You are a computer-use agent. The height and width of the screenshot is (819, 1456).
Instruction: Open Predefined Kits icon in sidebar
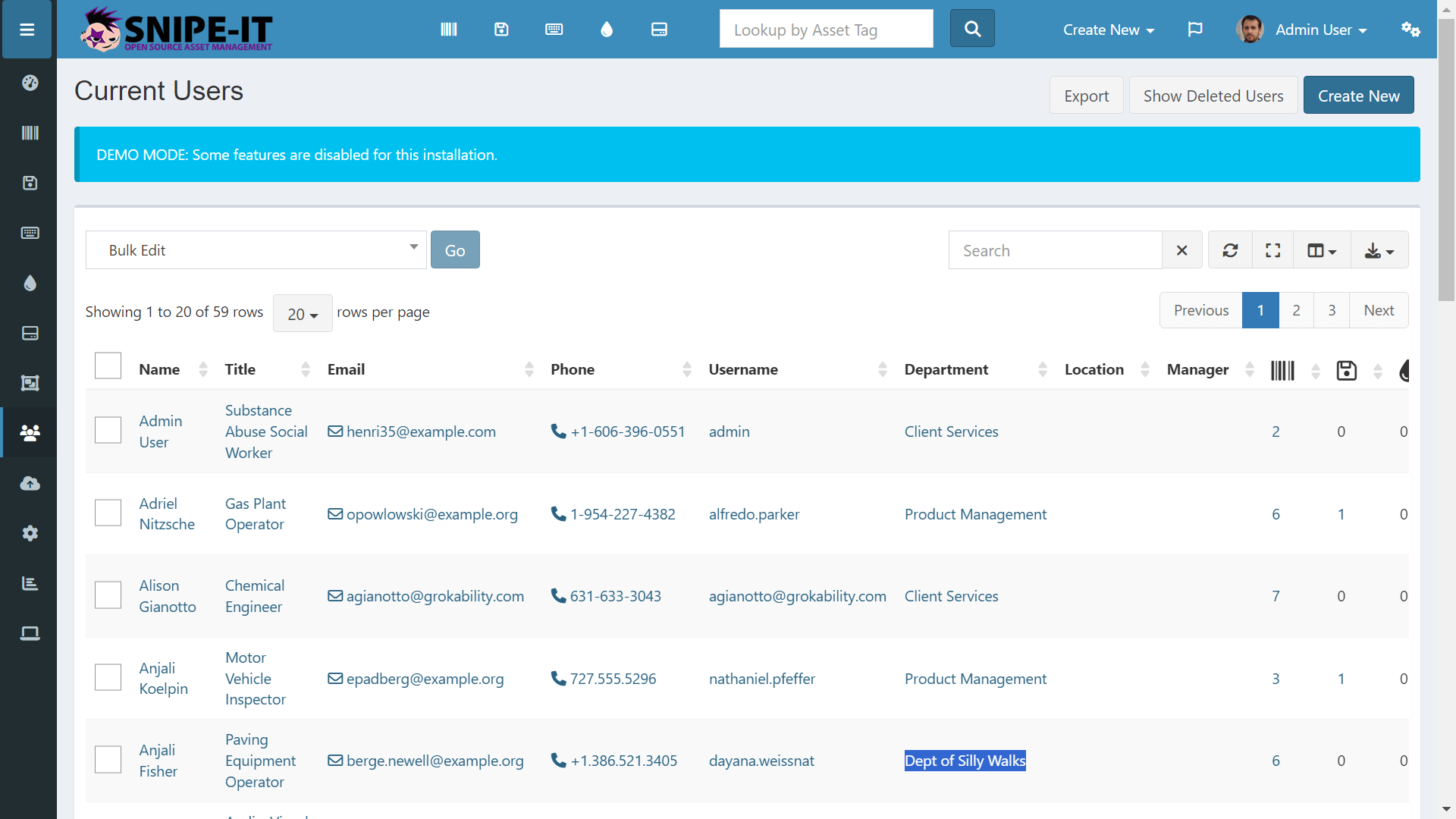pyautogui.click(x=30, y=383)
